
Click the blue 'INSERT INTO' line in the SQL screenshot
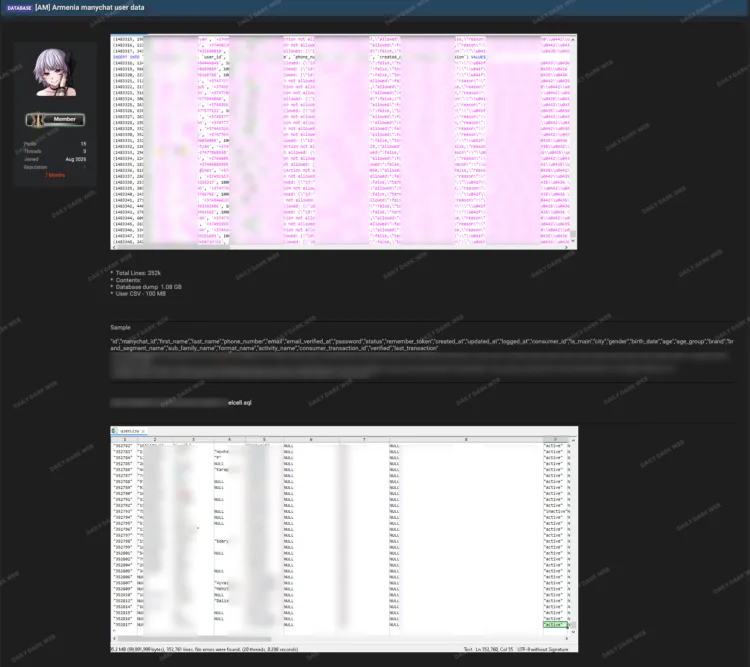pyautogui.click(x=299, y=57)
